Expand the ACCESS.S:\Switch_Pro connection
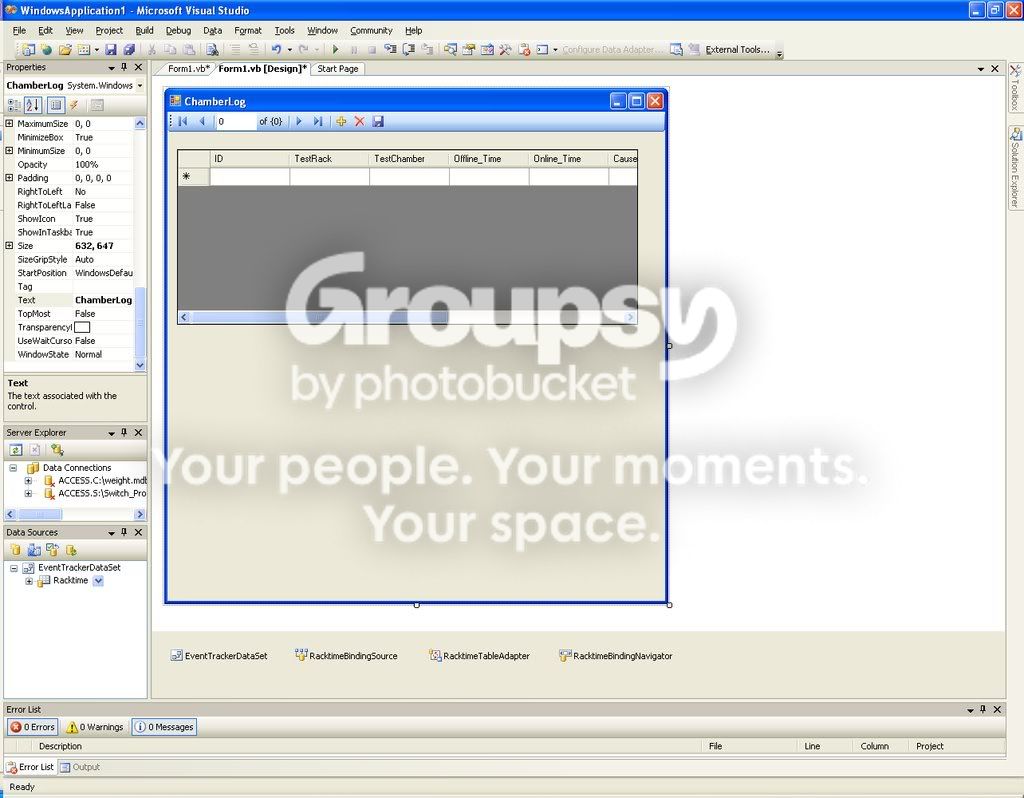 [x=28, y=494]
